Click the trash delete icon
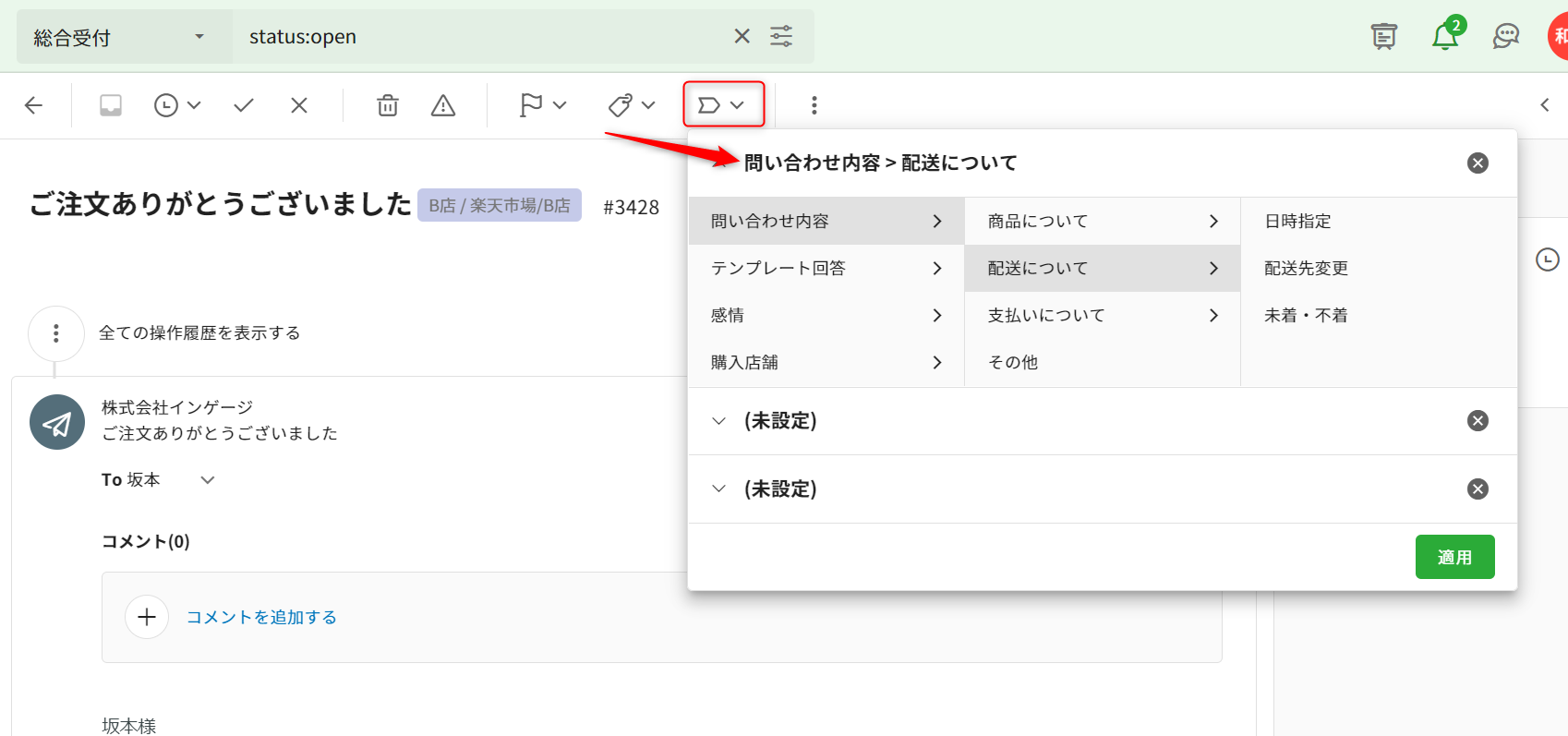Screen dimensions: 1568x736 (388, 105)
